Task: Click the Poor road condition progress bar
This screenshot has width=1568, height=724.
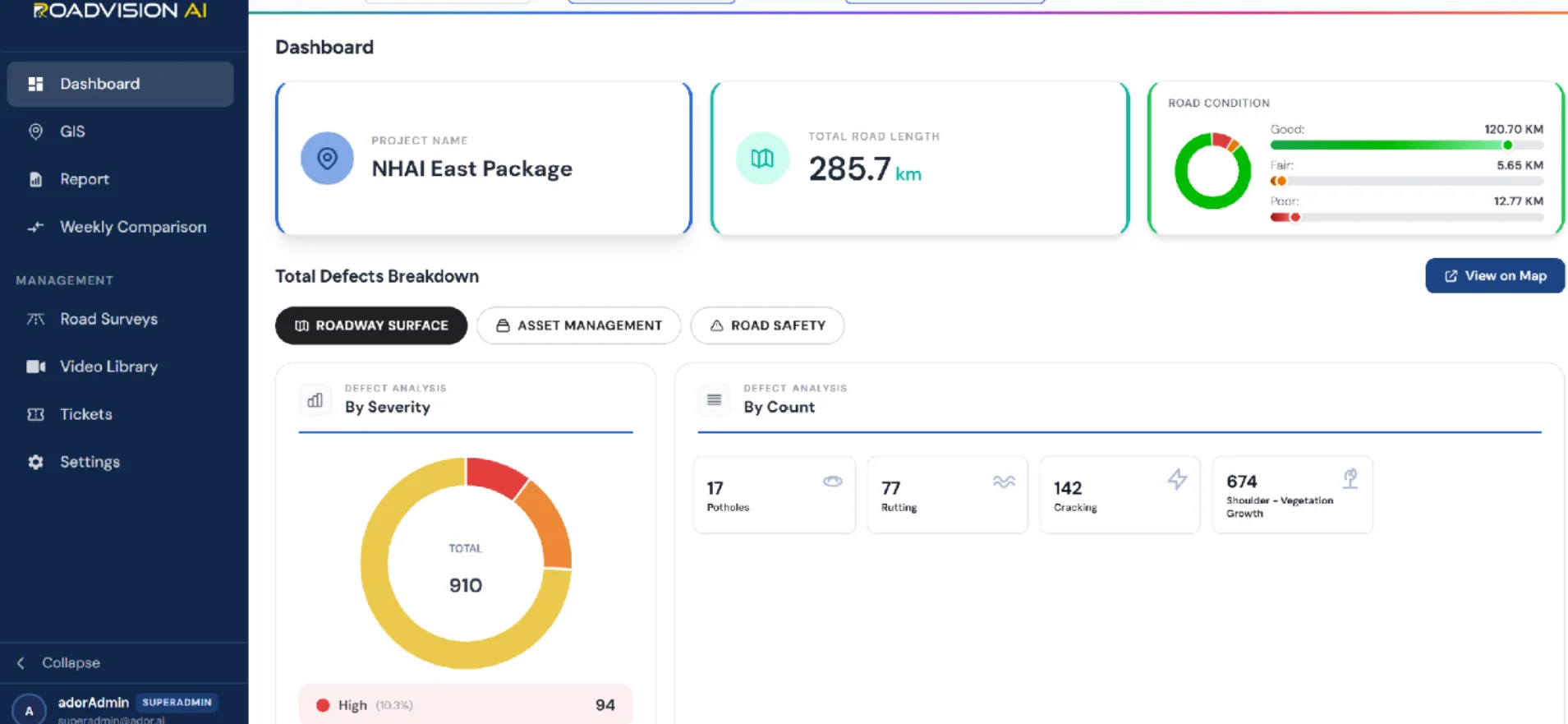Action: coord(1407,218)
